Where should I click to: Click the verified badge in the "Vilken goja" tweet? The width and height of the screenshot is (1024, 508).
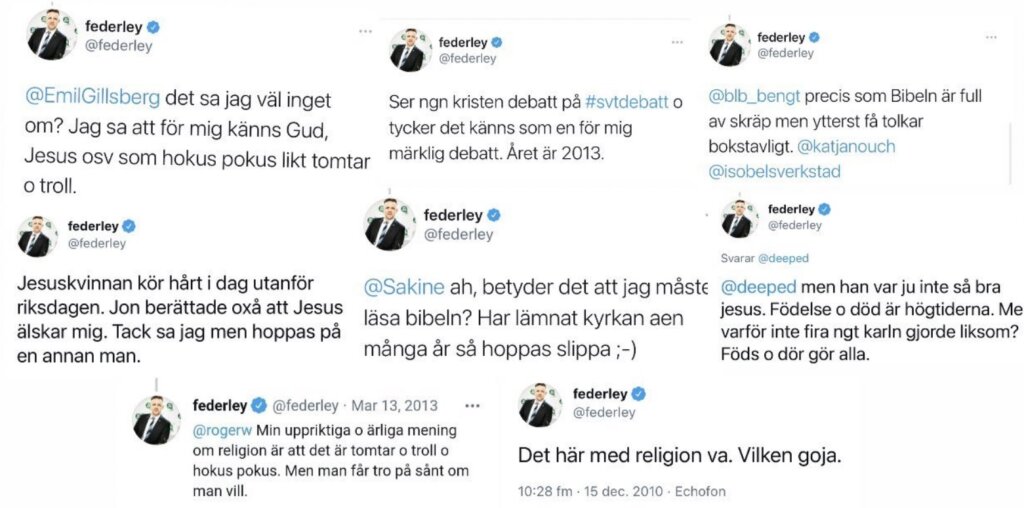pos(636,394)
